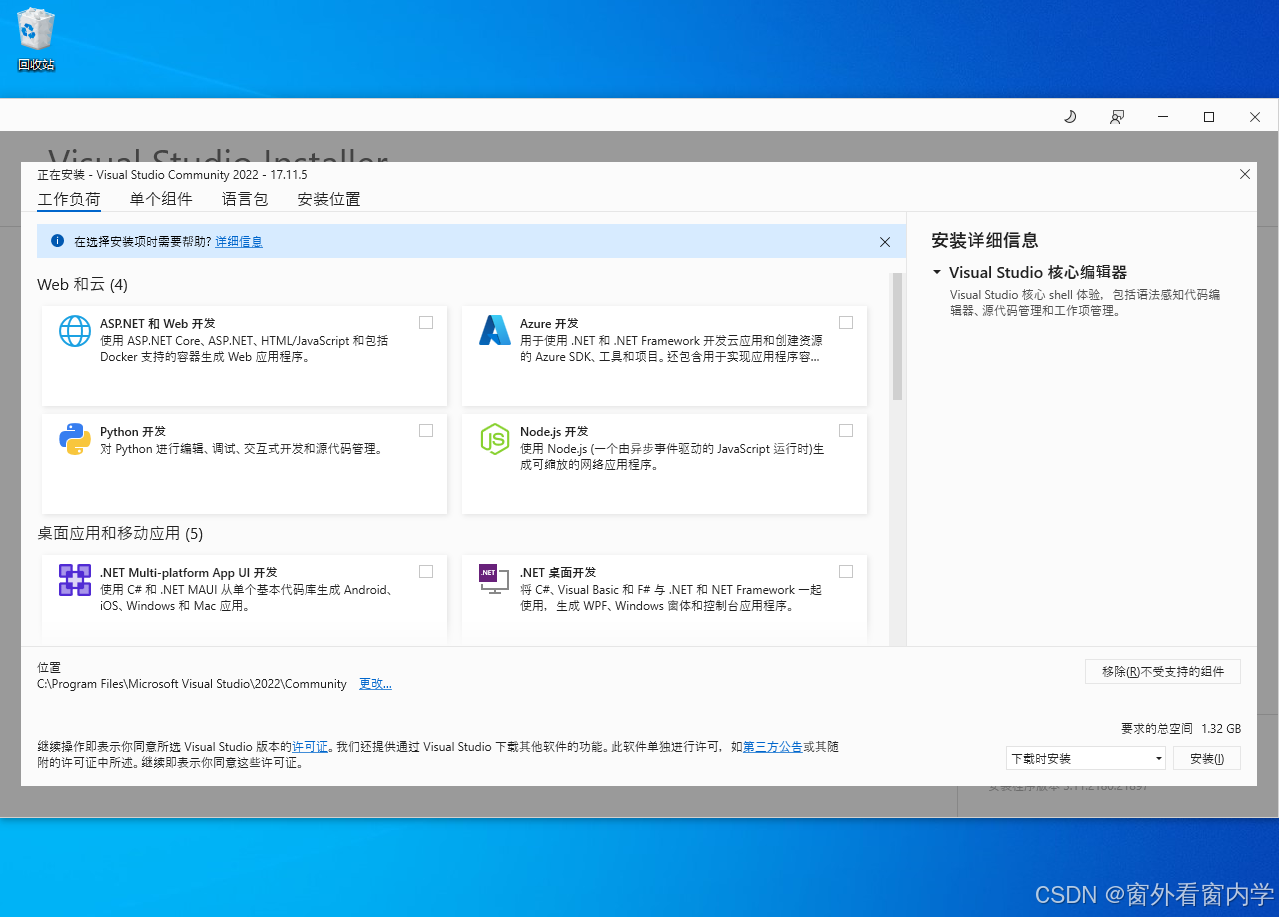Click the Node.js hexagon icon

[495, 439]
